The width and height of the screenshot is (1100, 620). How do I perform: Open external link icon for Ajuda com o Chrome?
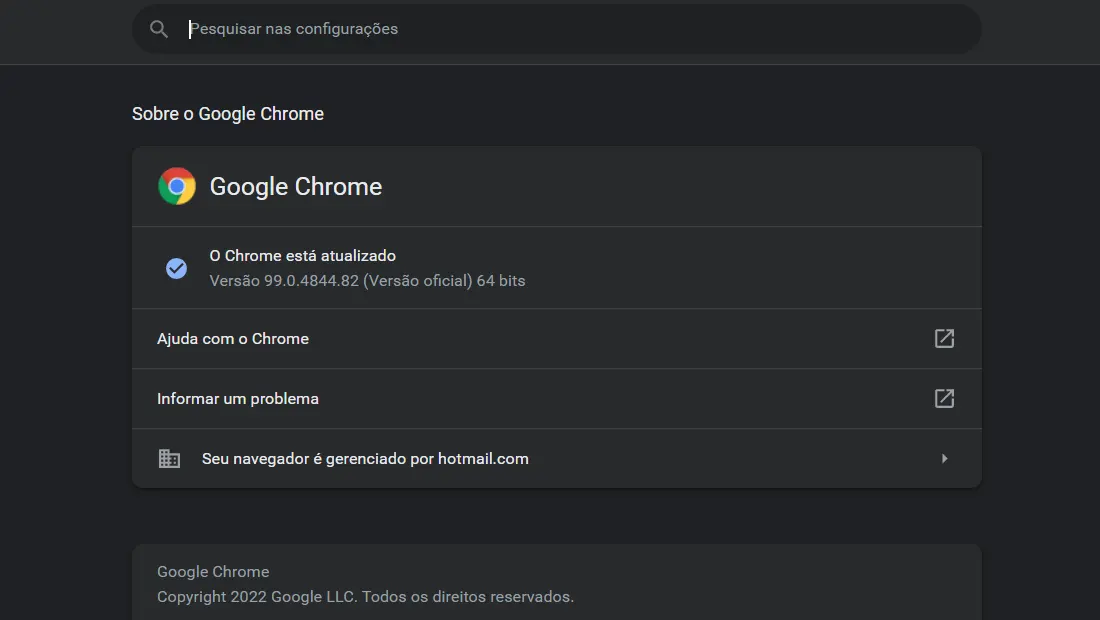coord(944,338)
